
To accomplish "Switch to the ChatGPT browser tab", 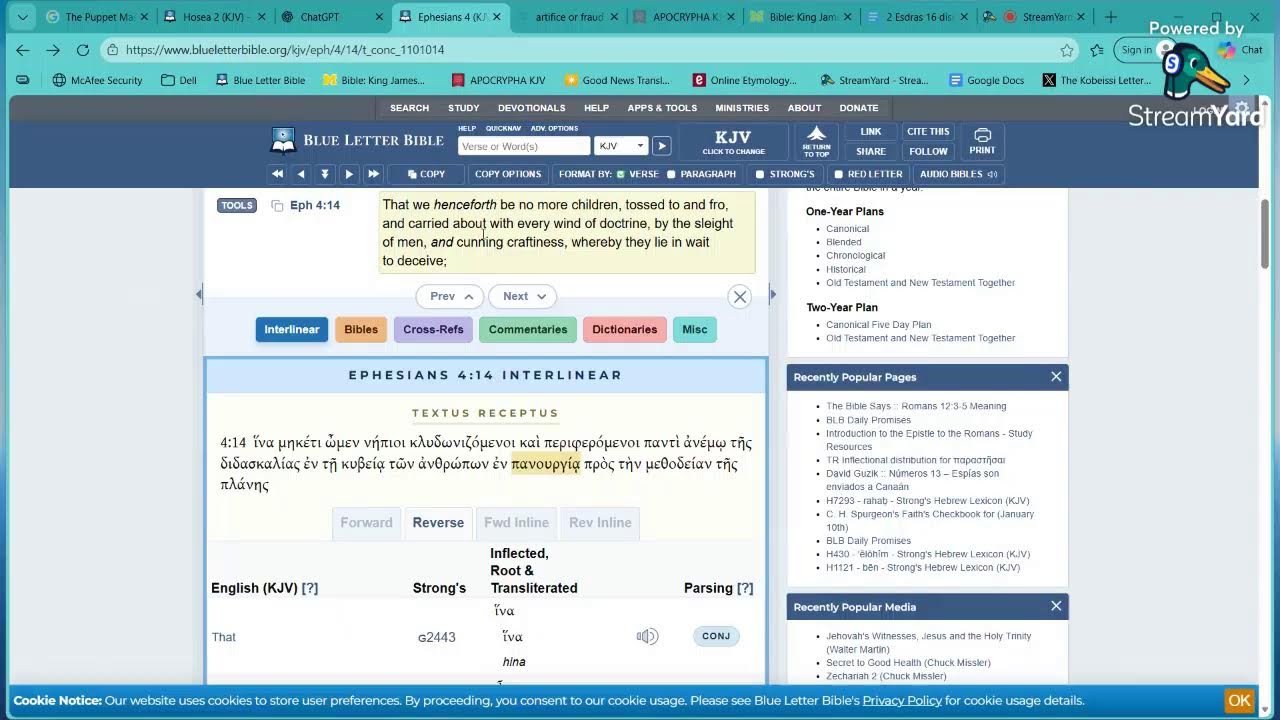I will point(332,17).
